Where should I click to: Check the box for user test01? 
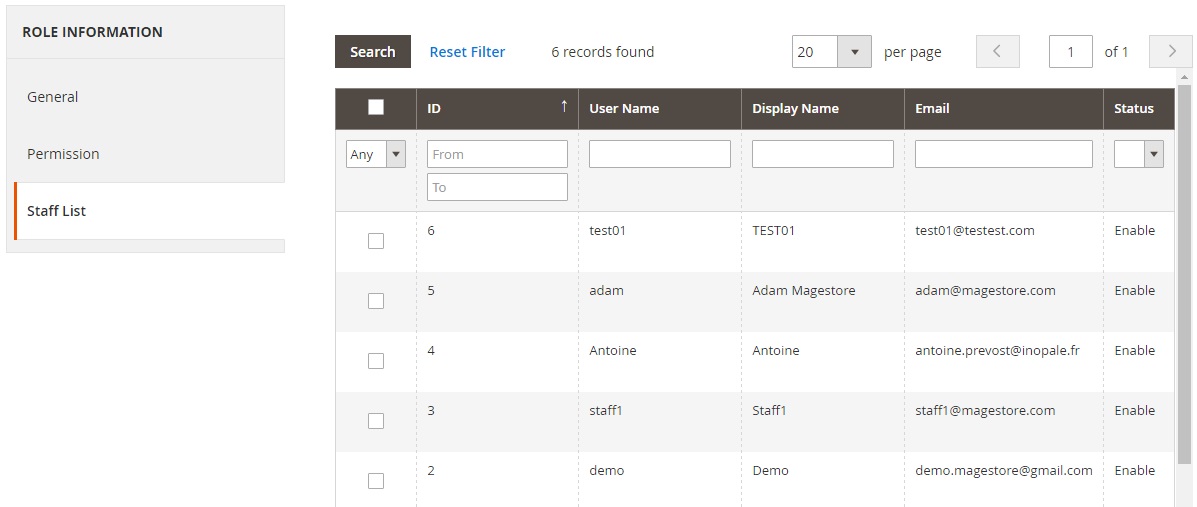click(x=376, y=241)
